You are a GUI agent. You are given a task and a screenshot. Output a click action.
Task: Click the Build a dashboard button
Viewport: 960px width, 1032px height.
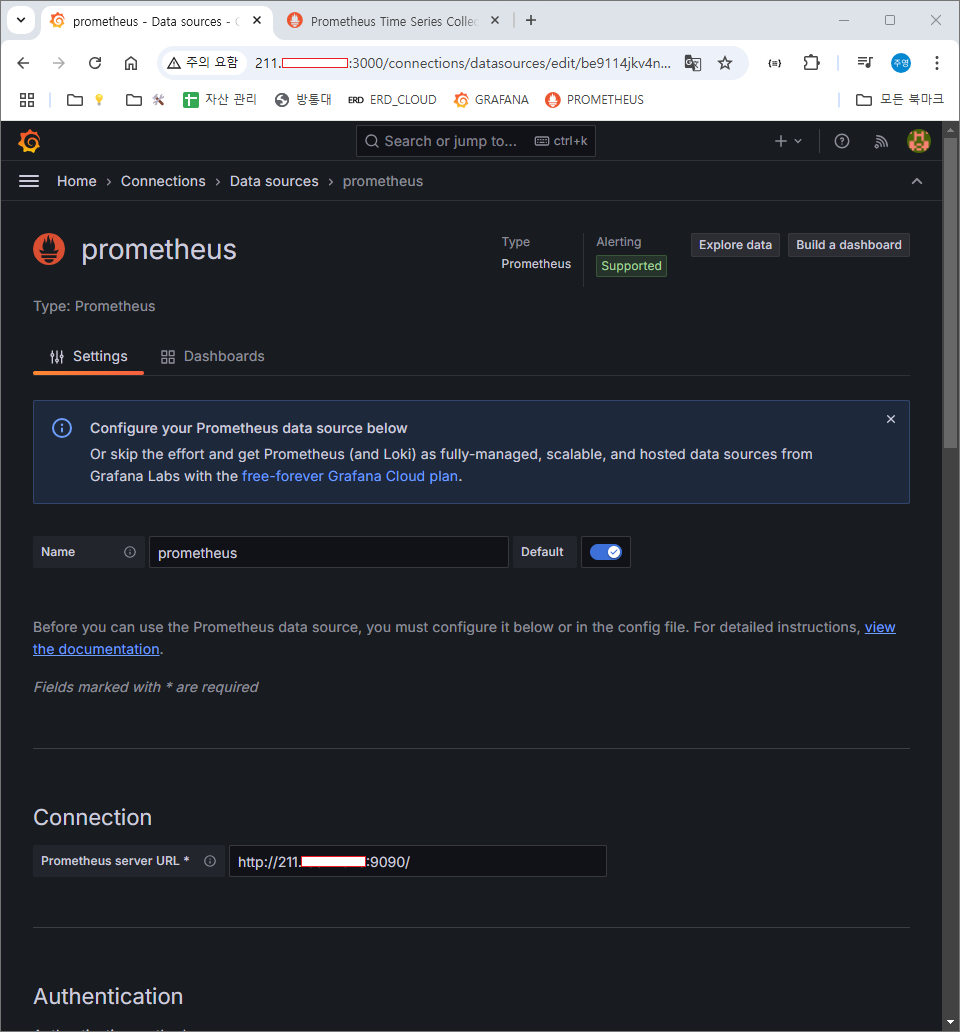click(849, 245)
